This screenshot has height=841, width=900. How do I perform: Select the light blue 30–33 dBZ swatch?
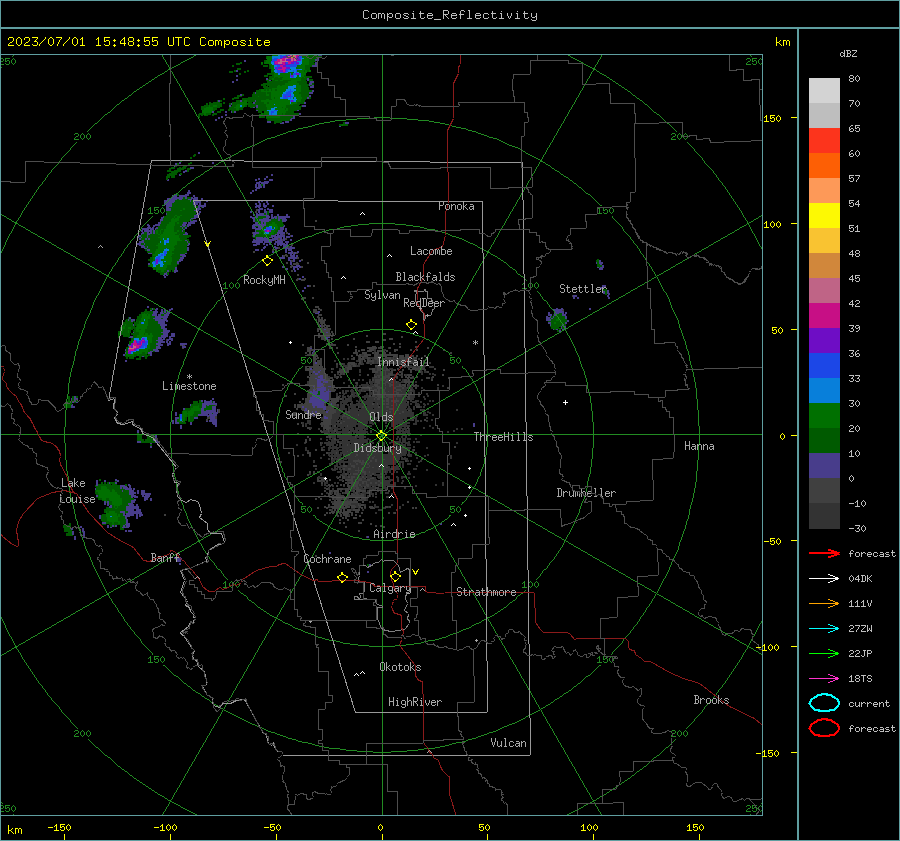pos(824,391)
